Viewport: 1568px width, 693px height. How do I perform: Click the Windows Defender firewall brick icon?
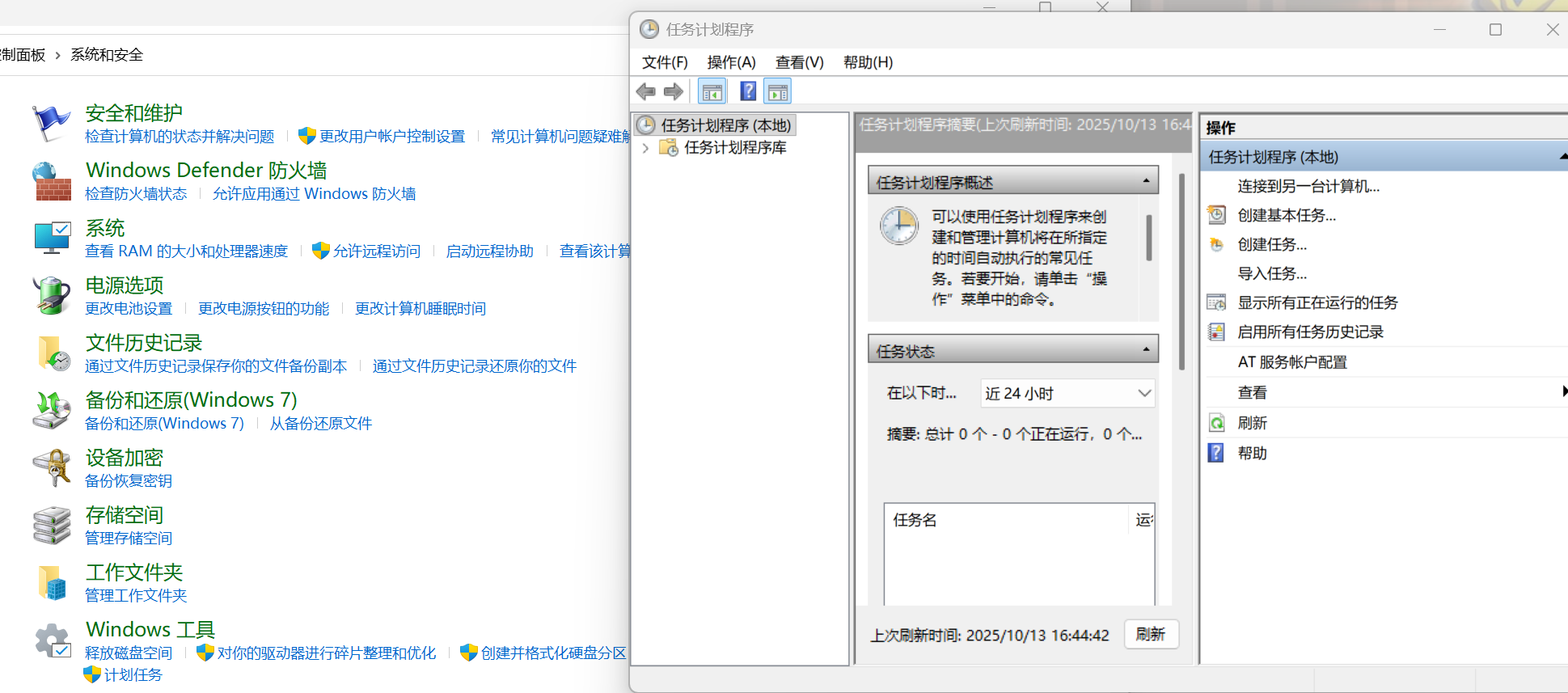coord(52,181)
